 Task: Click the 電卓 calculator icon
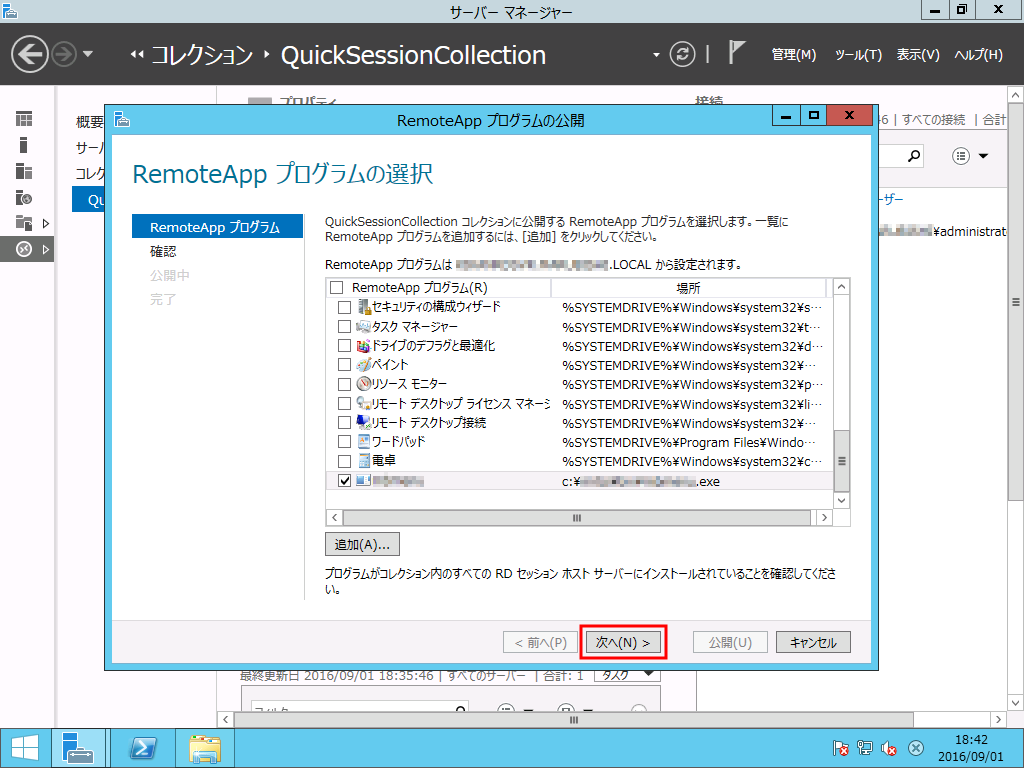pos(364,461)
